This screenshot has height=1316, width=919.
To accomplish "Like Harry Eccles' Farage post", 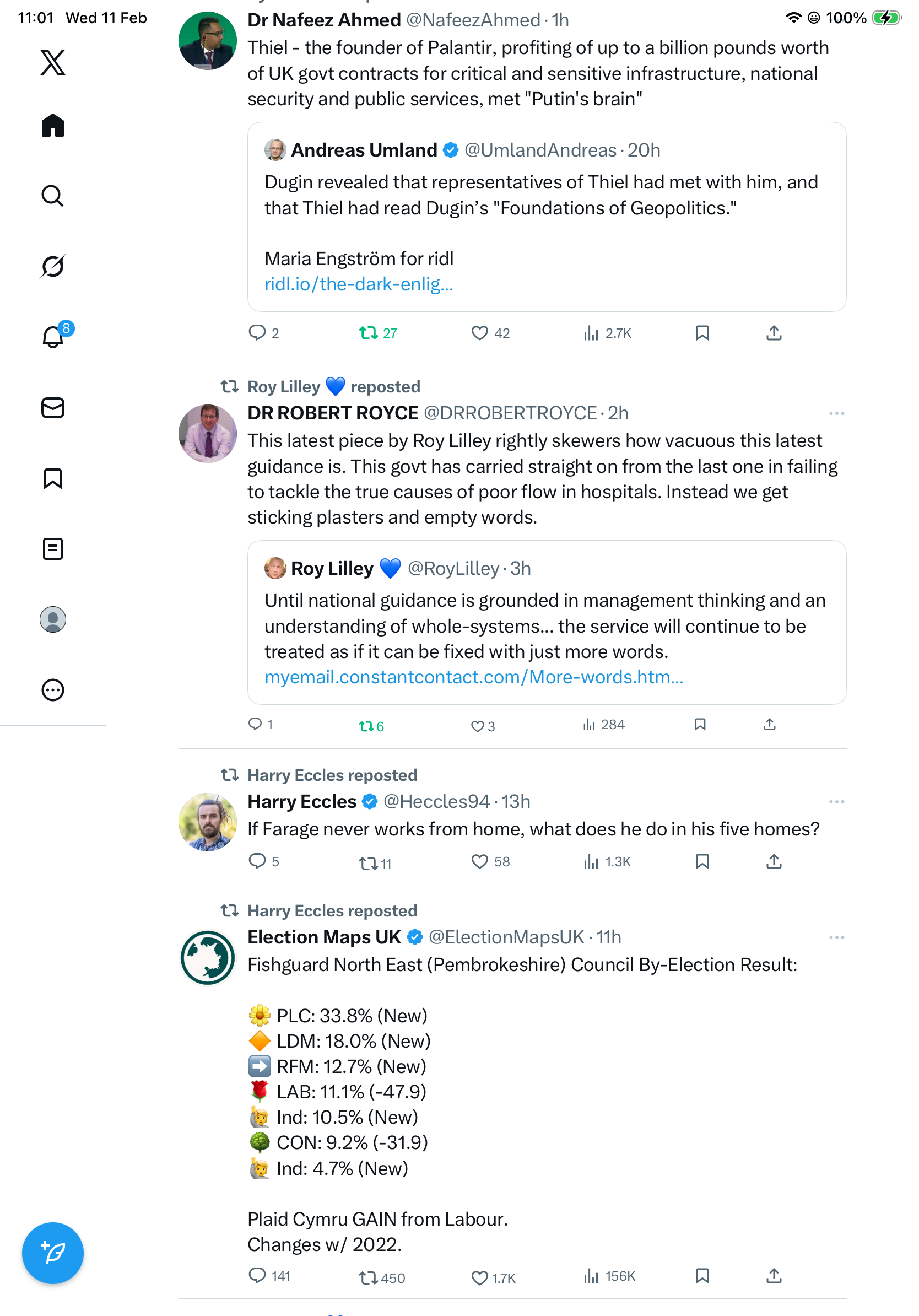I will point(479,861).
